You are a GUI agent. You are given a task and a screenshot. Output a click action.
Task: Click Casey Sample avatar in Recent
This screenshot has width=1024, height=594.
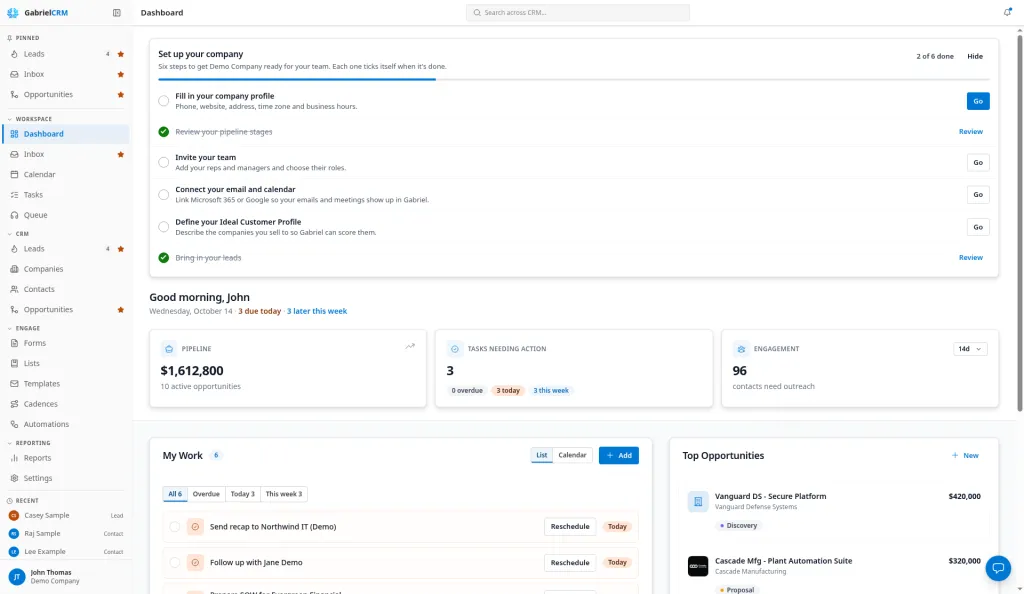tap(14, 516)
